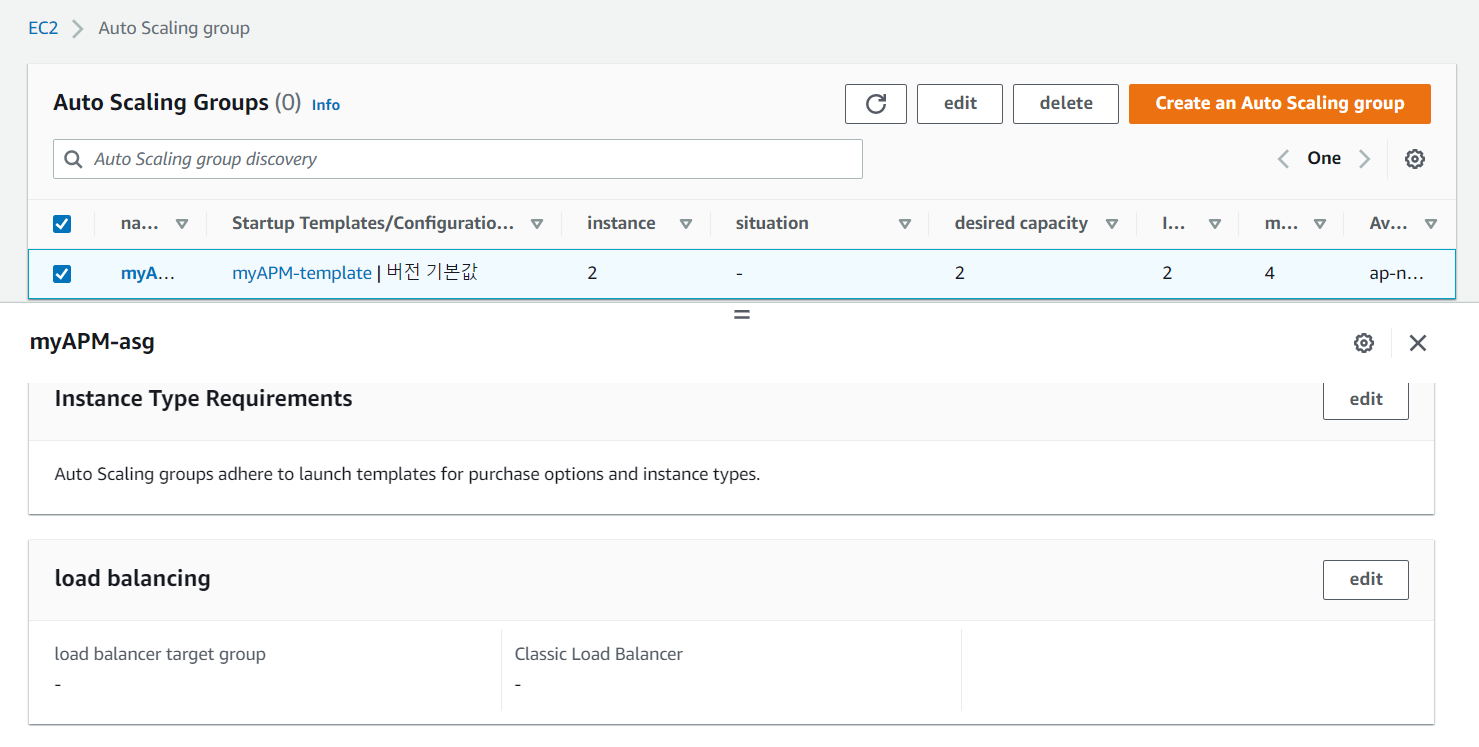1479x747 pixels.
Task: Edit the load balancing section
Action: click(x=1365, y=579)
